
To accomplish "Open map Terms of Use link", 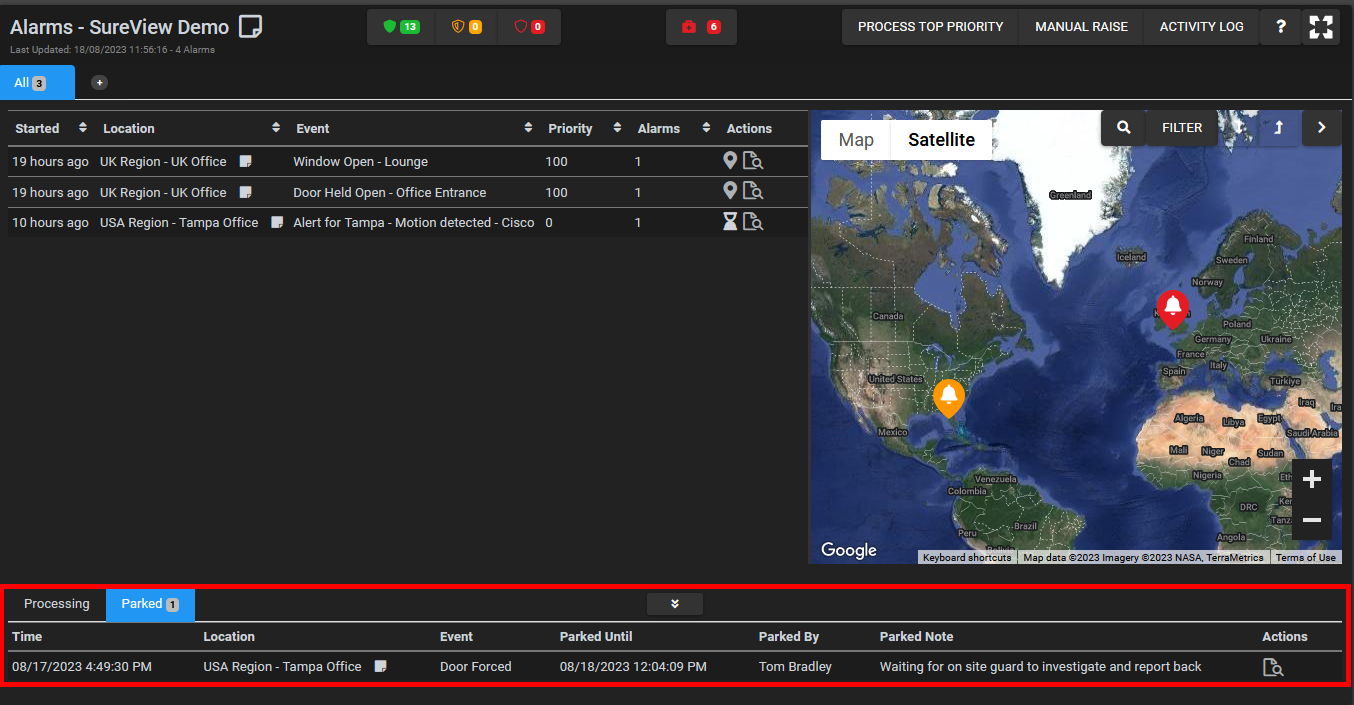I will point(1305,558).
